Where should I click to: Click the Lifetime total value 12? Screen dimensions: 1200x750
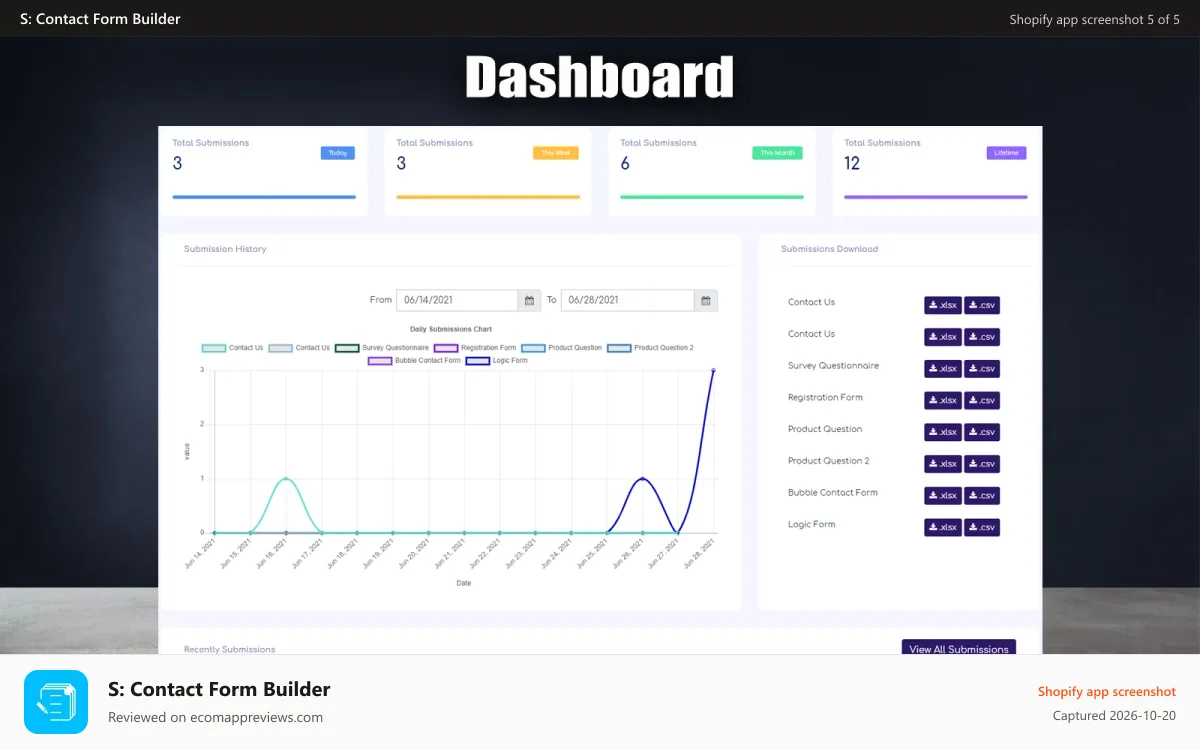[x=852, y=163]
